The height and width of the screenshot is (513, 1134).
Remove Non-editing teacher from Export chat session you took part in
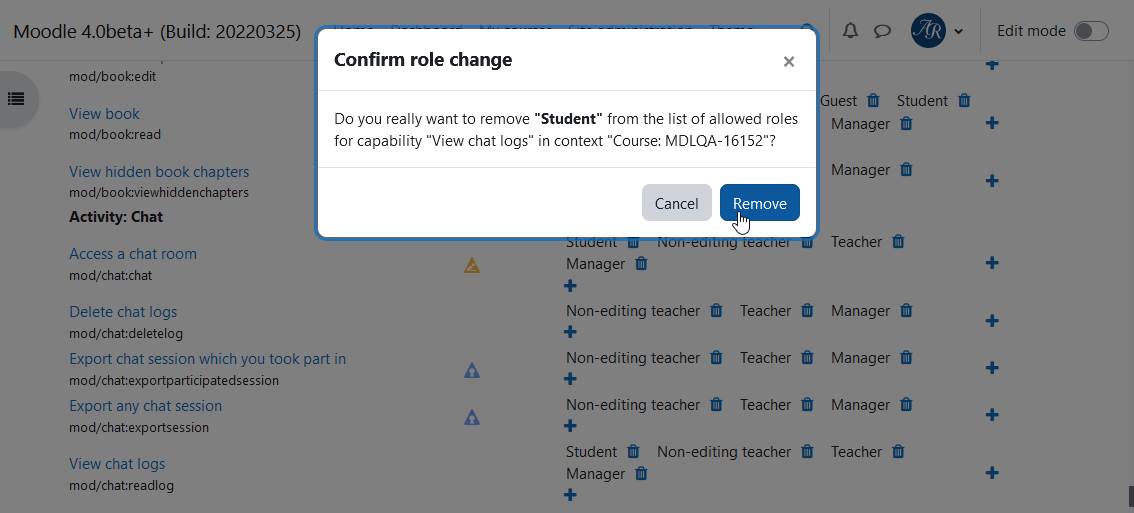tap(716, 357)
